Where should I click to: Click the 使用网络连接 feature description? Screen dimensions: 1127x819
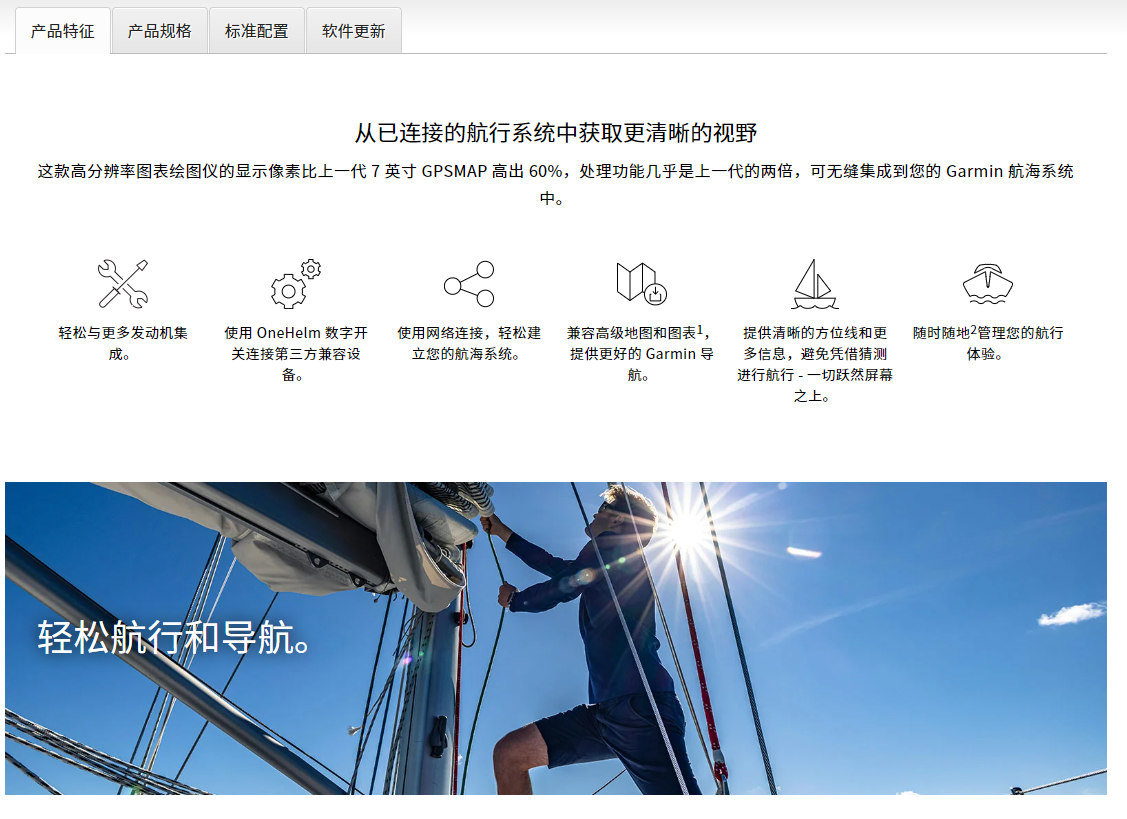pyautogui.click(x=469, y=344)
